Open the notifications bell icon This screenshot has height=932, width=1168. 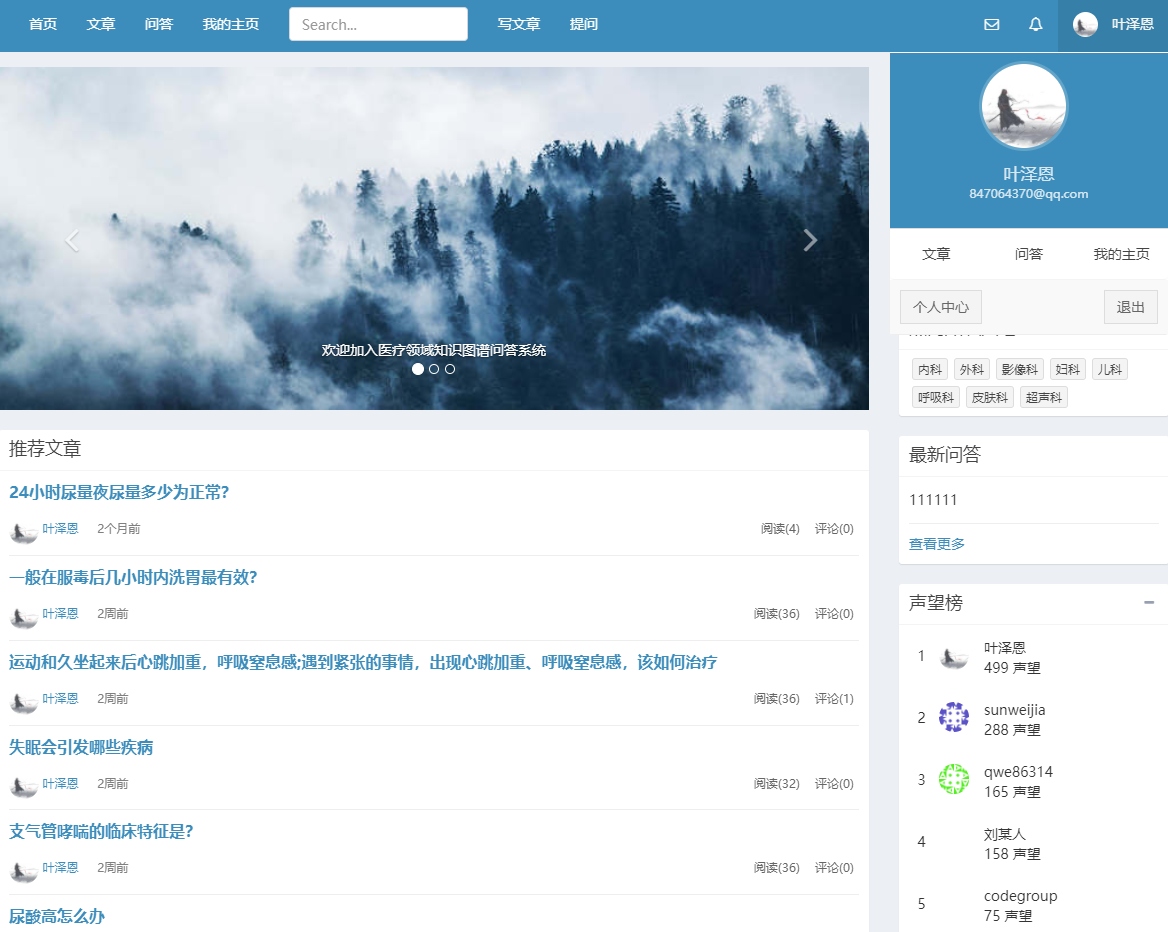1035,25
